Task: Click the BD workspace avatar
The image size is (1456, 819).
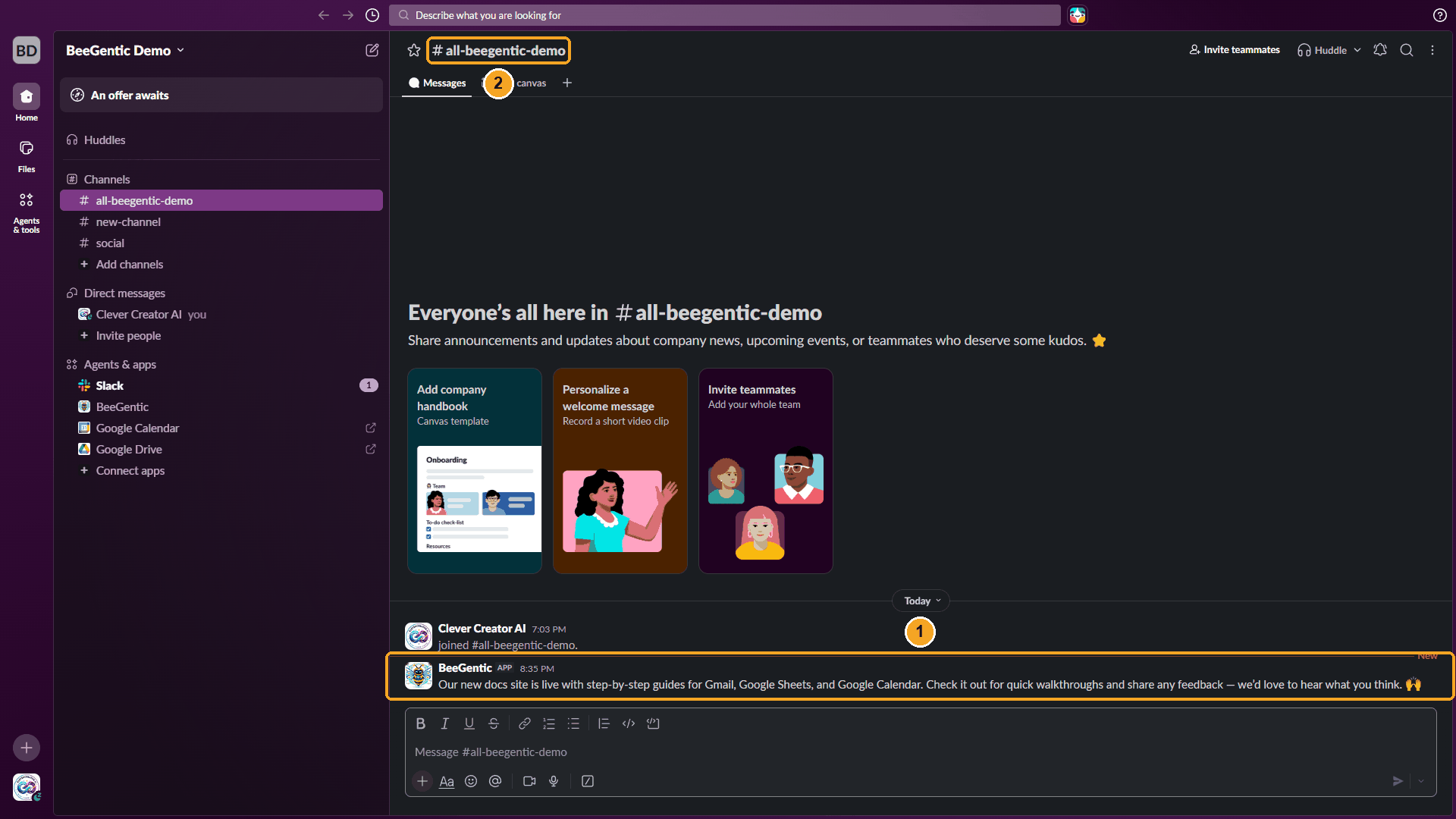Action: 27,51
